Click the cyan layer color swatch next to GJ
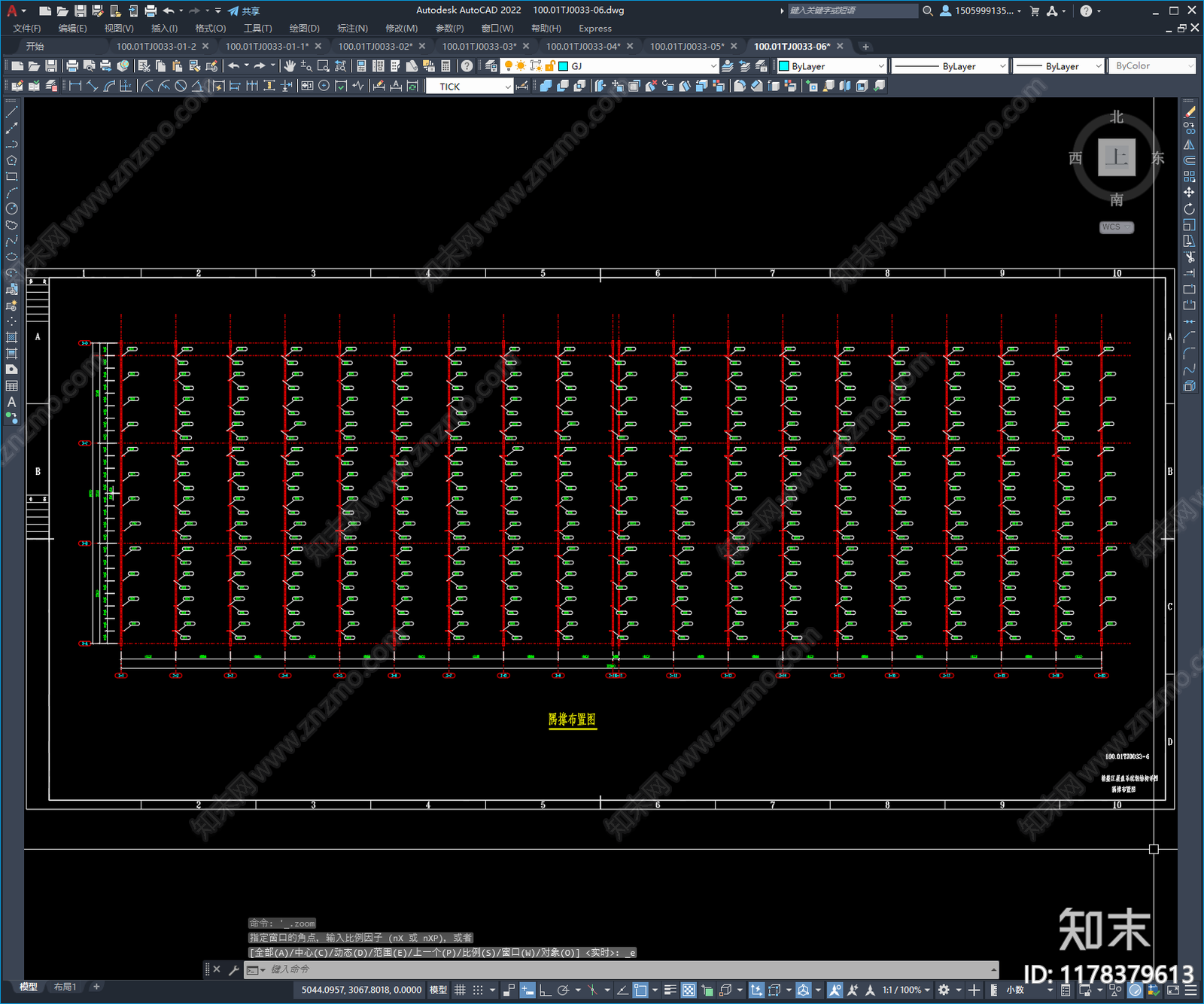1204x1004 pixels. tap(564, 66)
